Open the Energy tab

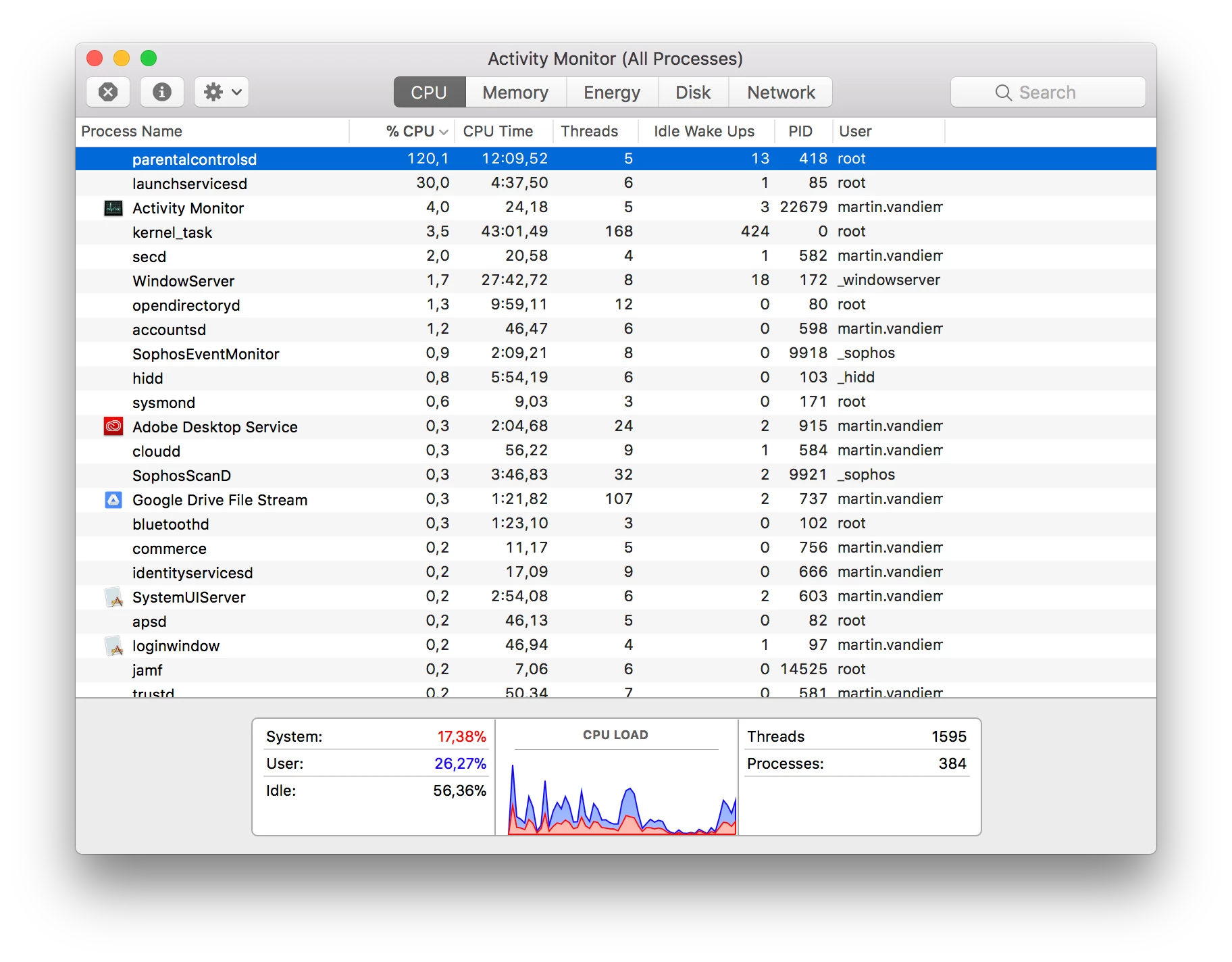[612, 92]
